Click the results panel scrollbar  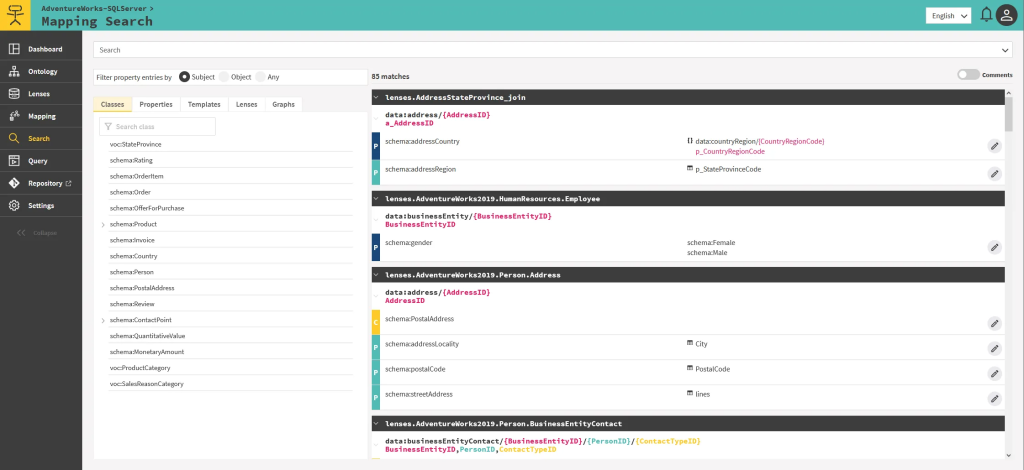(1008, 114)
